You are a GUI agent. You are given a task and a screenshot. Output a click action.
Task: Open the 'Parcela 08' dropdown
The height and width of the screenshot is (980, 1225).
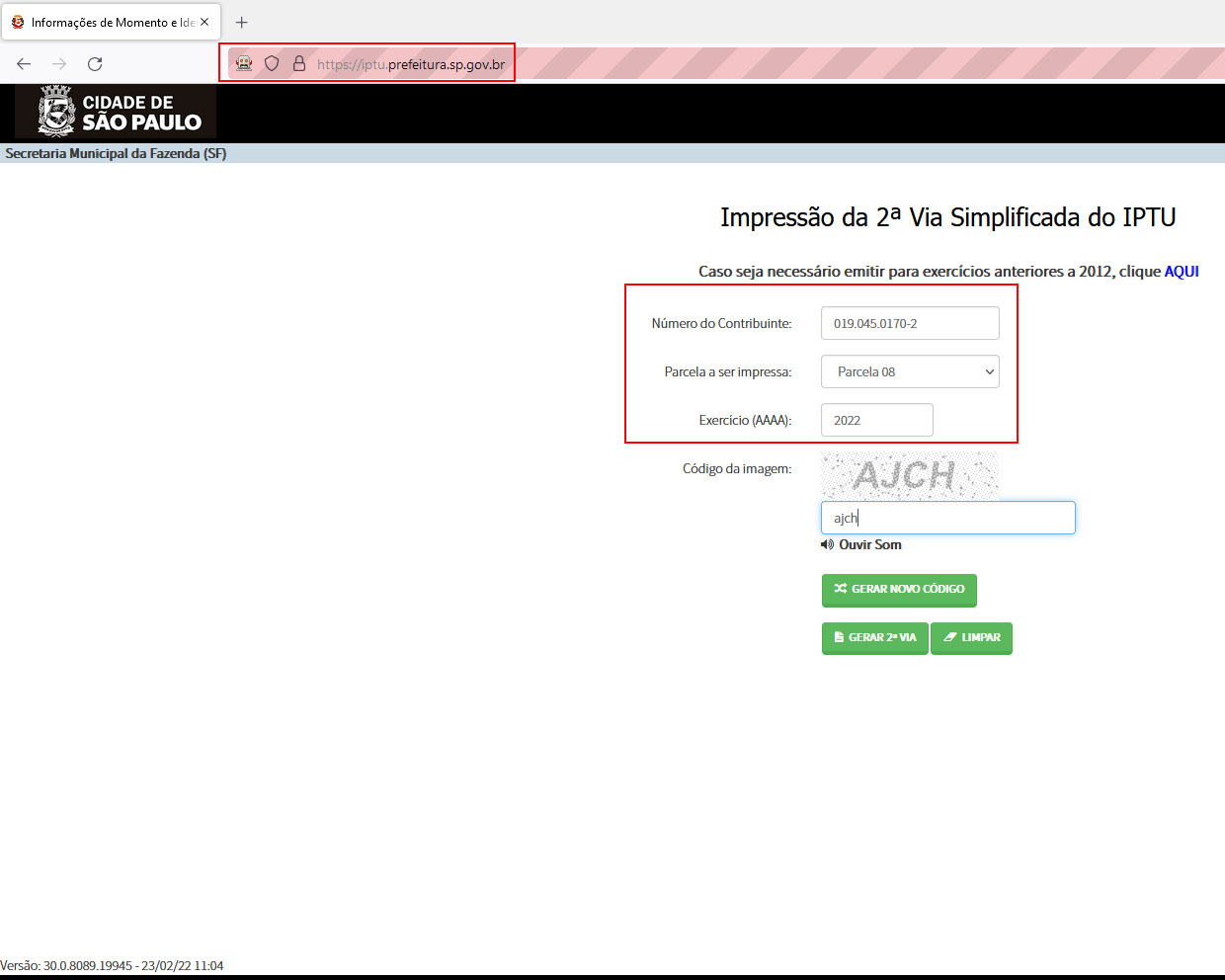[910, 371]
